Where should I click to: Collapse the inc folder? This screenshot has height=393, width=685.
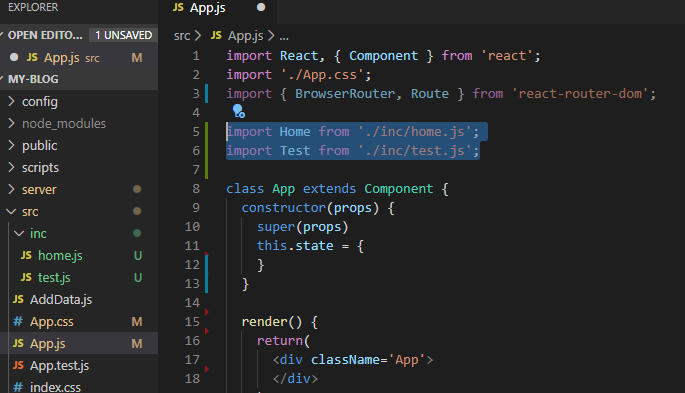19,233
